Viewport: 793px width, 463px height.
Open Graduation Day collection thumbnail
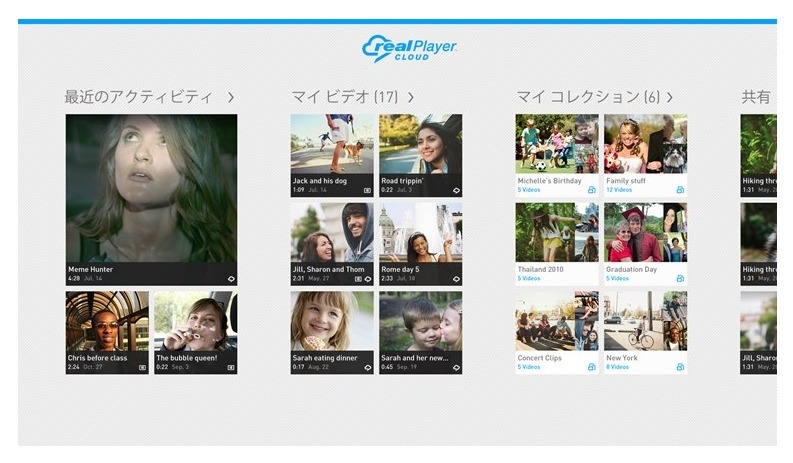pyautogui.click(x=645, y=232)
